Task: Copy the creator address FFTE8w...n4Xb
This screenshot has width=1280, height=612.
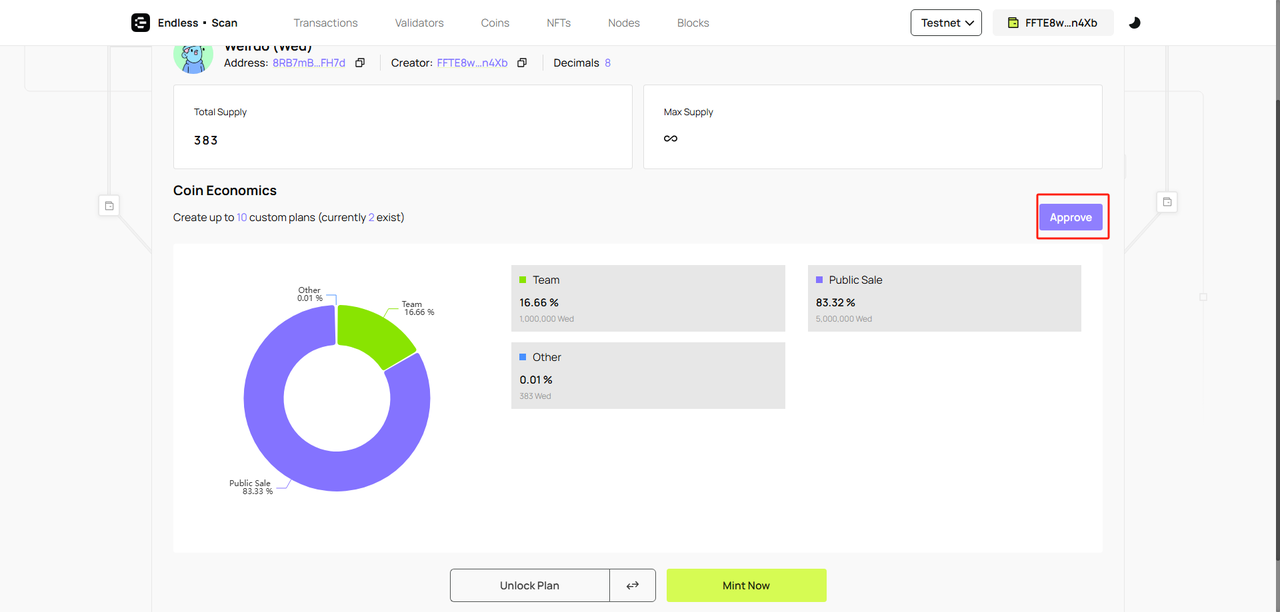Action: (x=522, y=63)
